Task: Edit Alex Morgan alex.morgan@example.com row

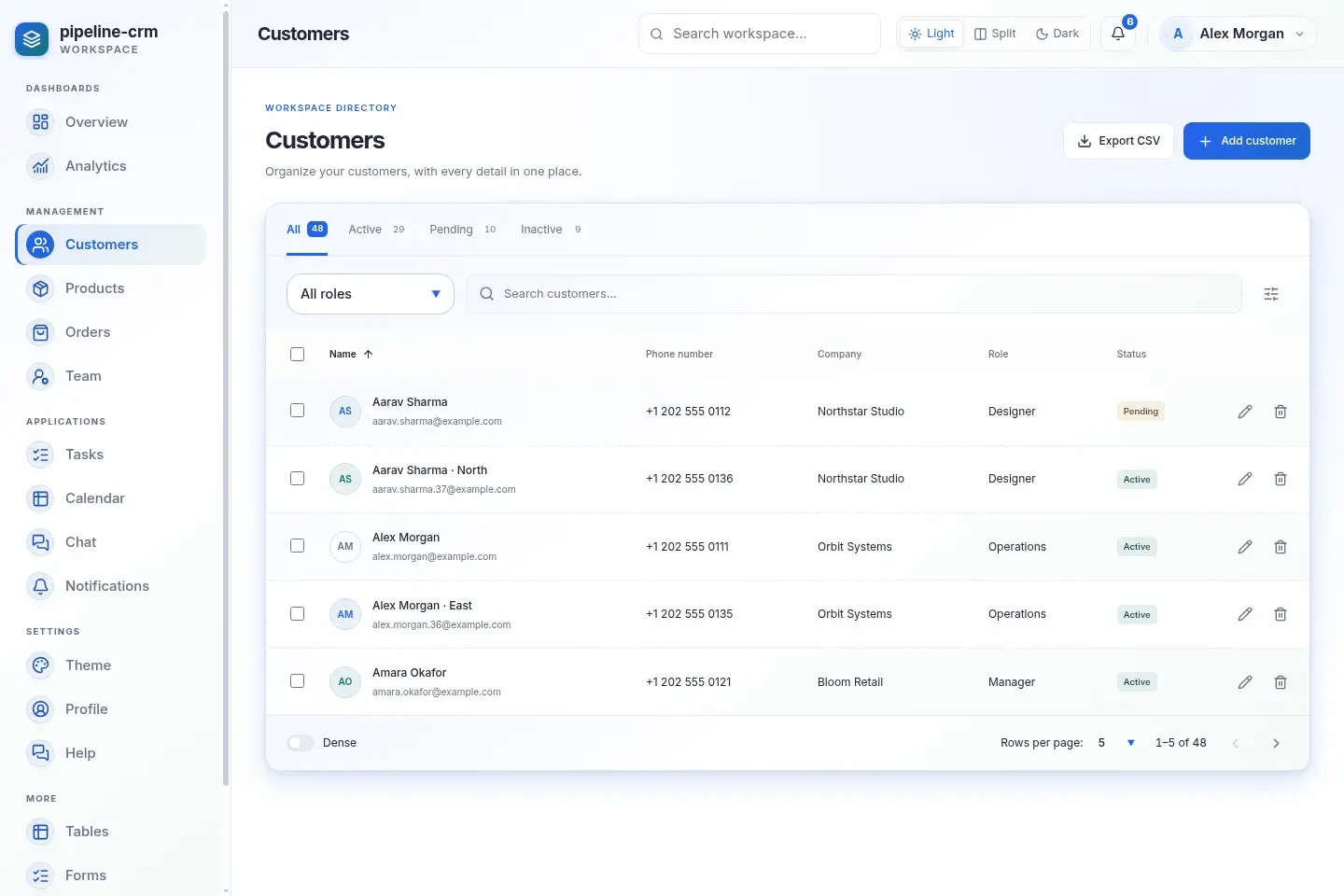Action: (1245, 547)
